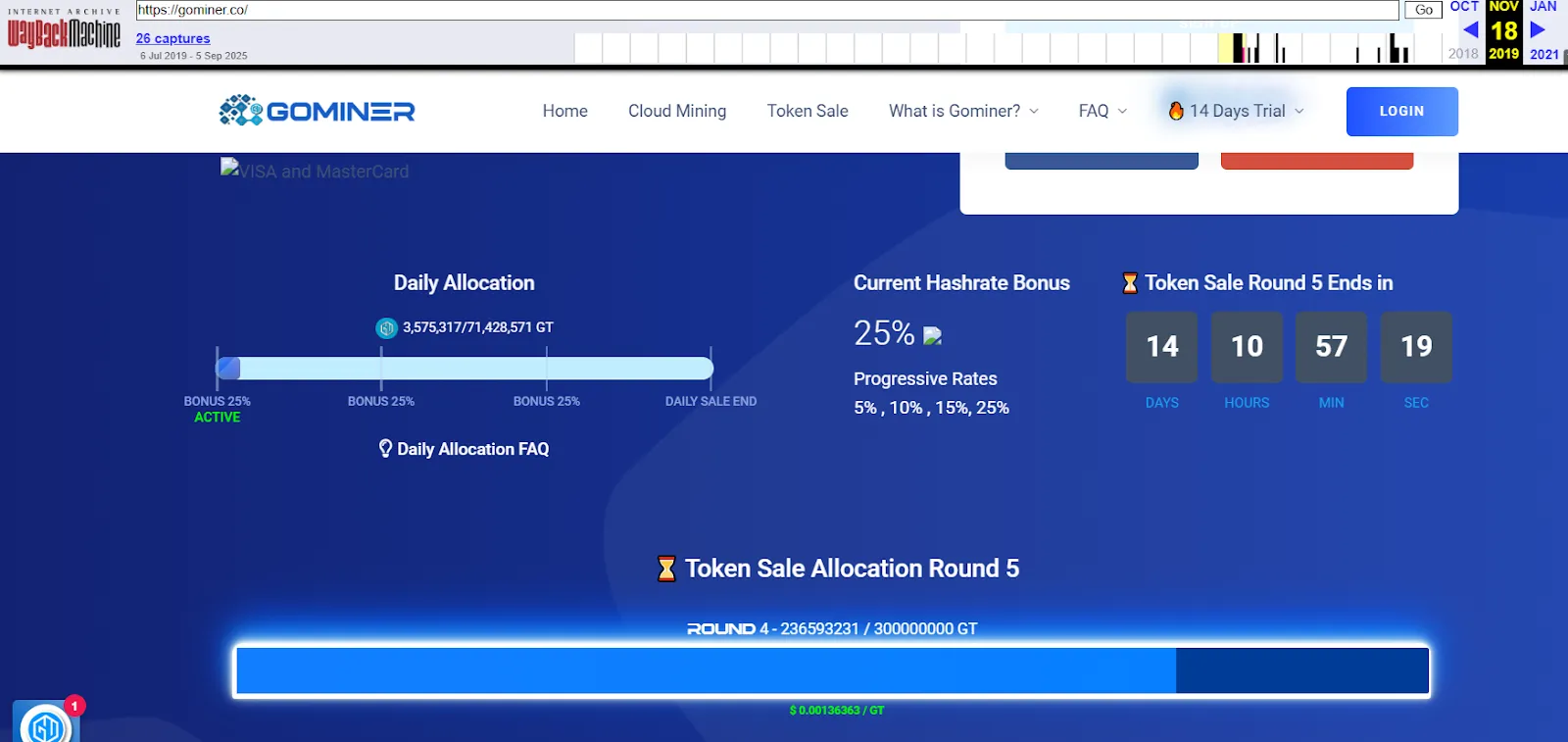Click the broken image icon next to 25%
The height and width of the screenshot is (742, 1568).
click(x=933, y=336)
